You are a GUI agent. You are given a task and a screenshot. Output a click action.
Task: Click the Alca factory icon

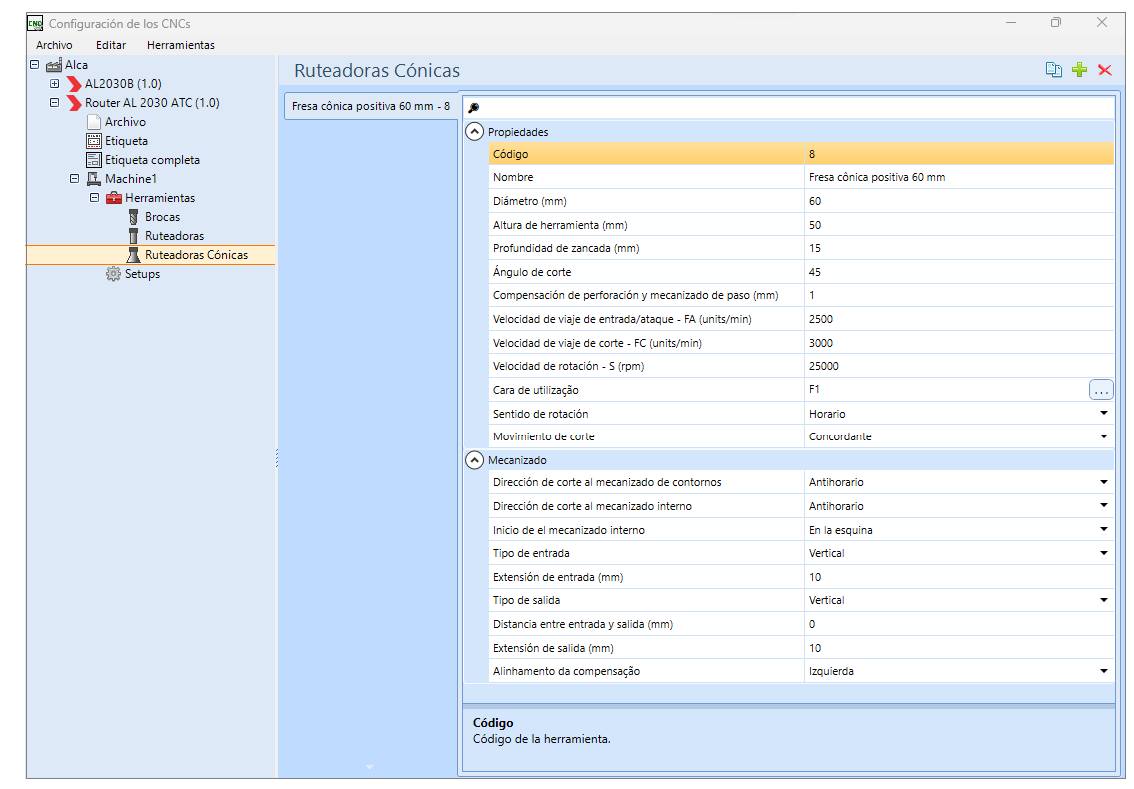(54, 65)
